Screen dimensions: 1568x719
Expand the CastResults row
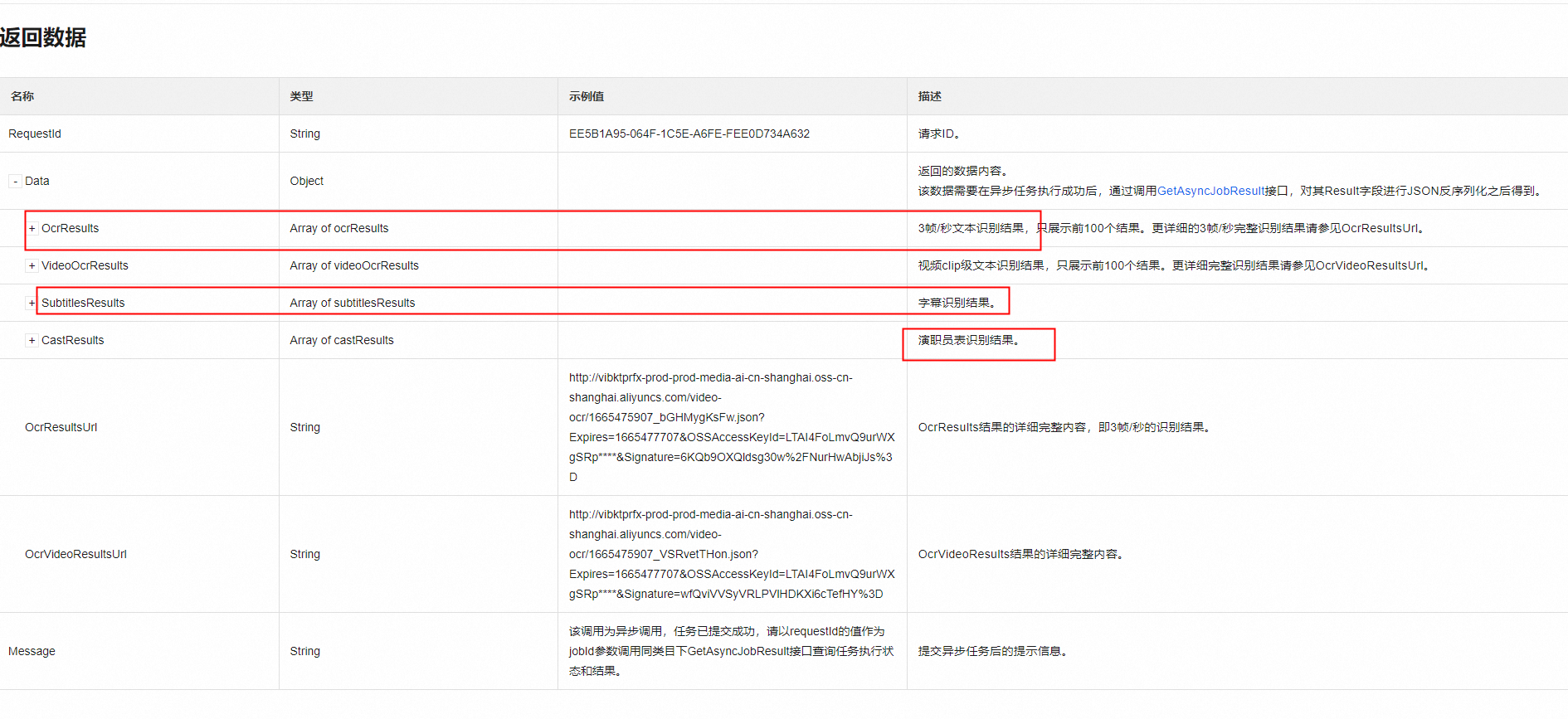[32, 340]
